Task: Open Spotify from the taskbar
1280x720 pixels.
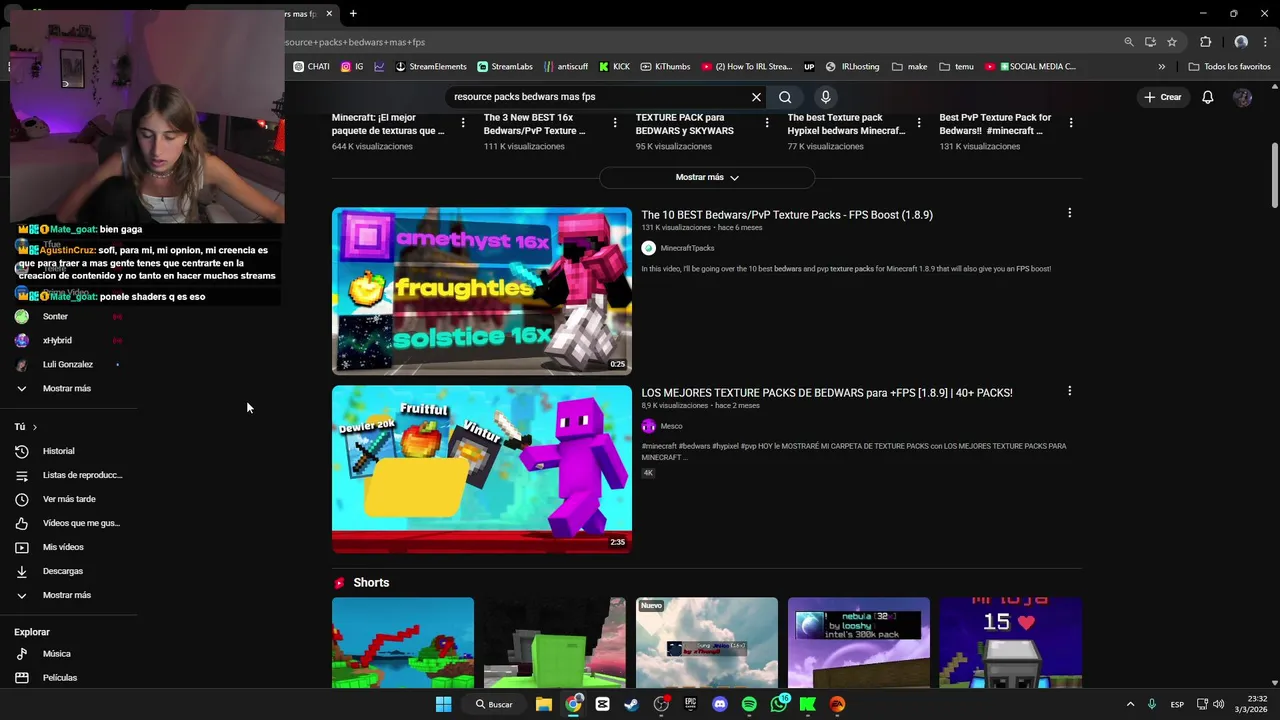Action: coord(749,704)
